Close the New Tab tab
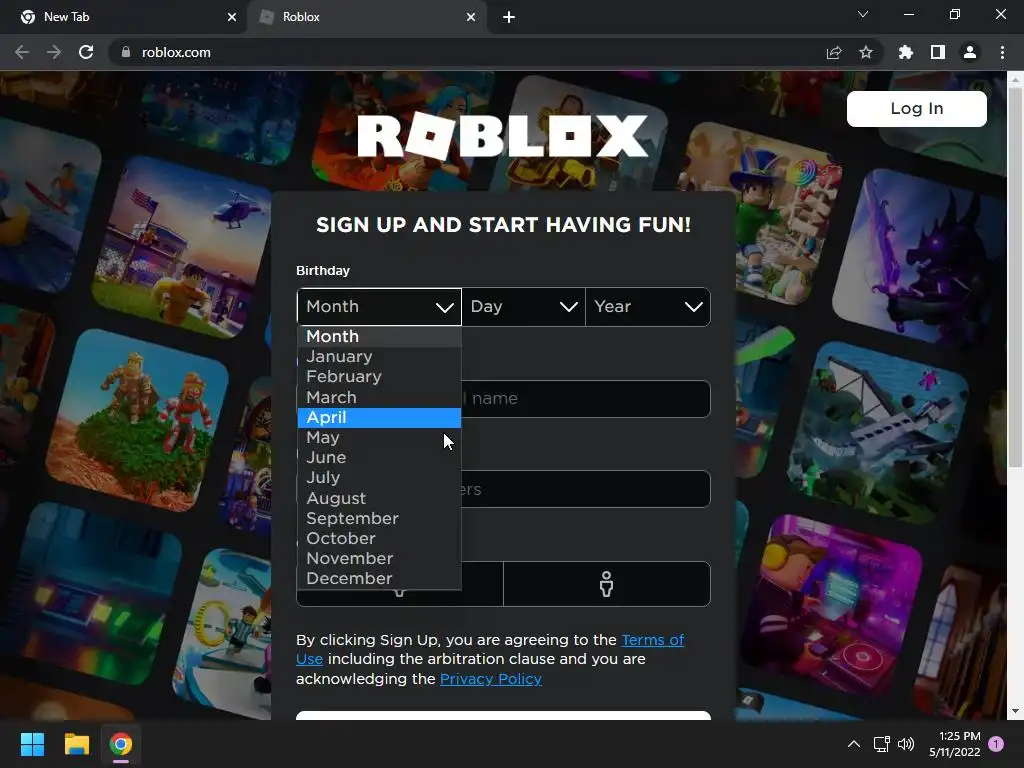The height and width of the screenshot is (768, 1024). tap(232, 17)
